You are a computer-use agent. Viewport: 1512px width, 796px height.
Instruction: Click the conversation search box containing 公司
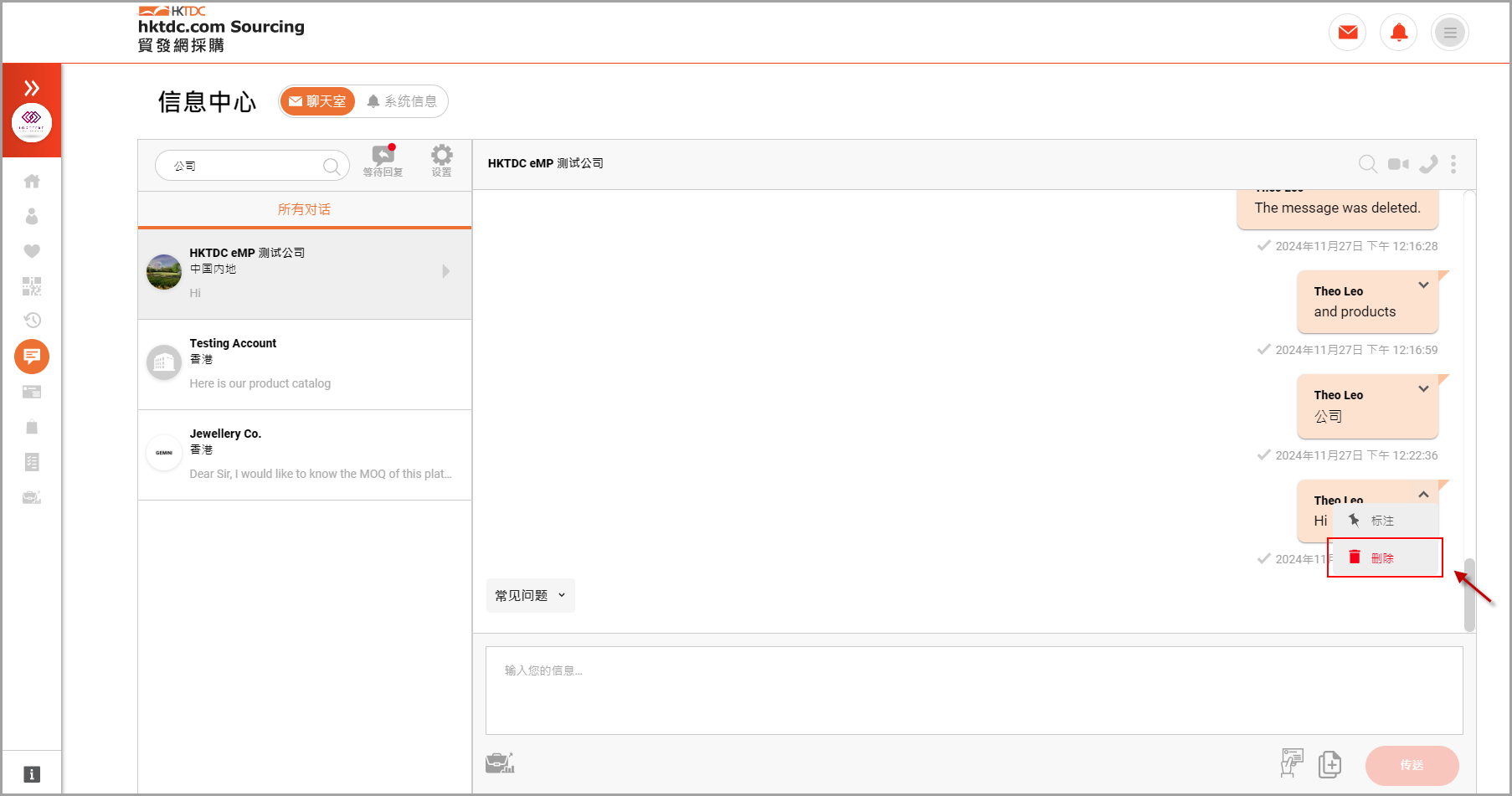[x=252, y=166]
